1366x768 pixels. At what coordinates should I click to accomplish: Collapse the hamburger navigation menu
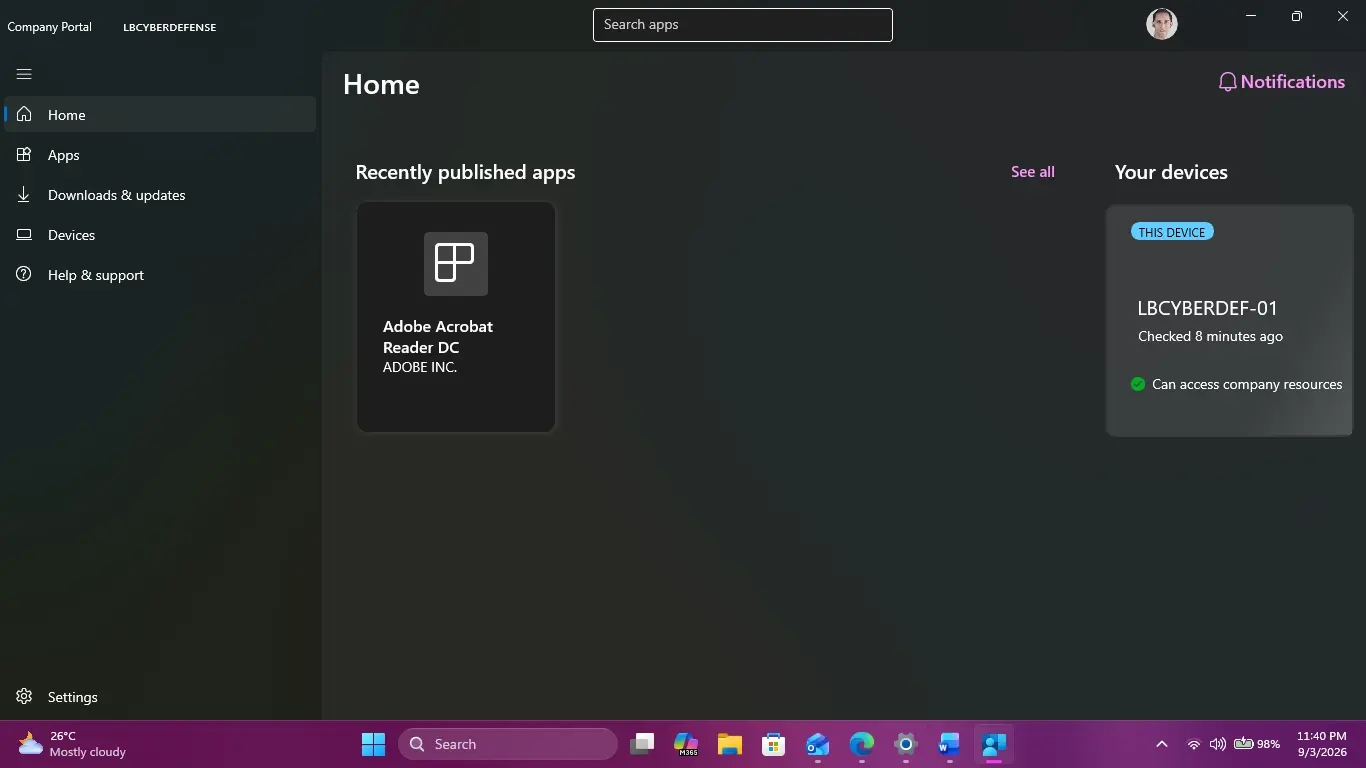coord(24,74)
